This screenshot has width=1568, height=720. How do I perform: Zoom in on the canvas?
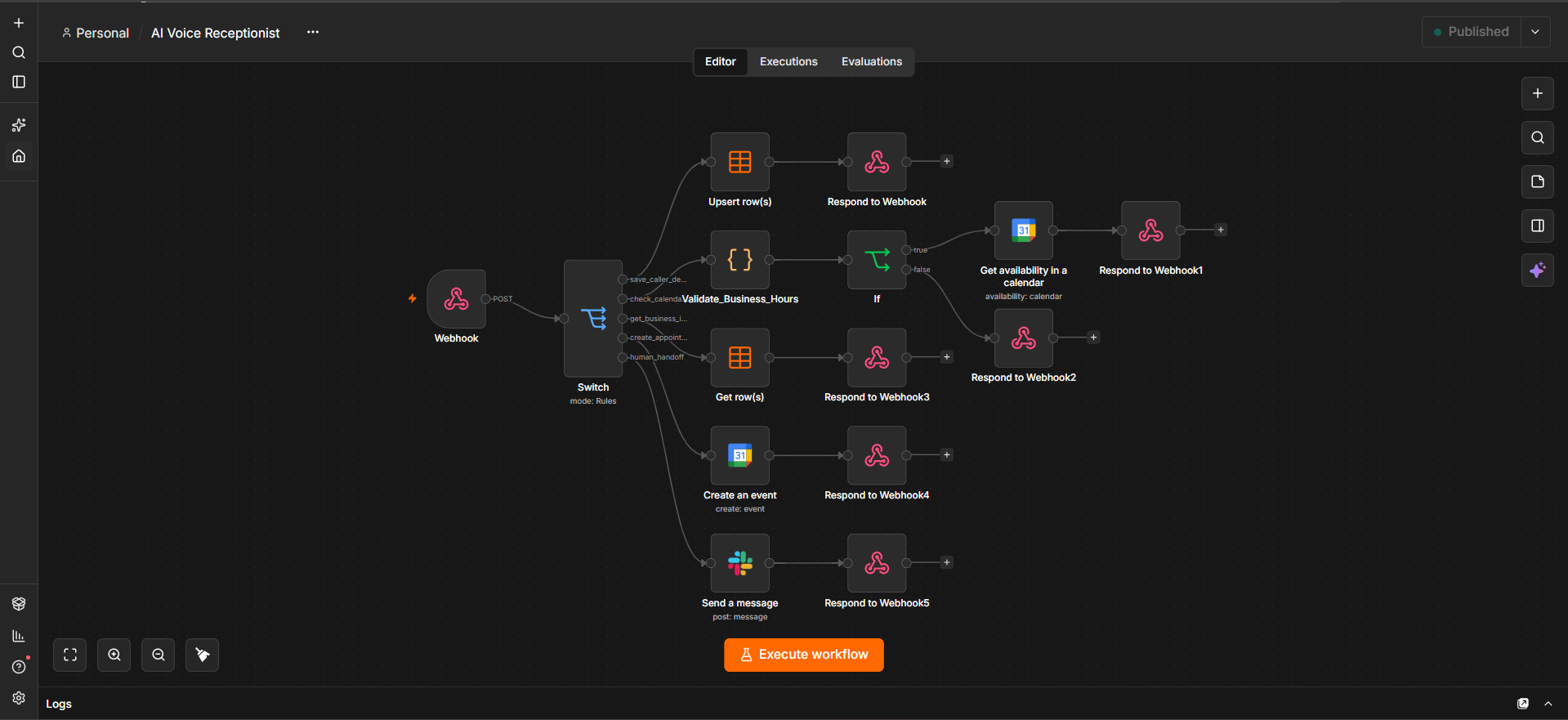click(114, 655)
